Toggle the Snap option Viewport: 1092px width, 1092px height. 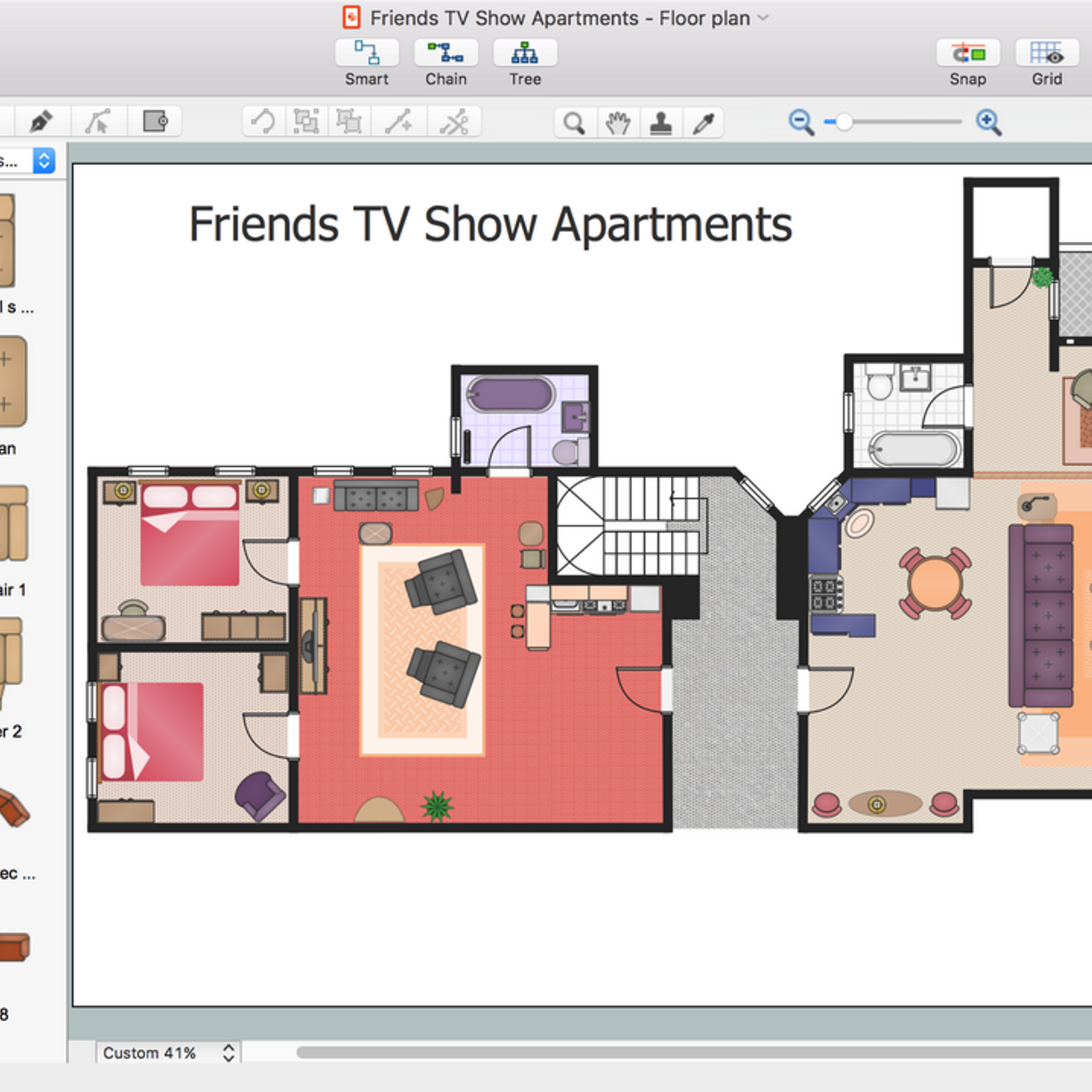(968, 53)
